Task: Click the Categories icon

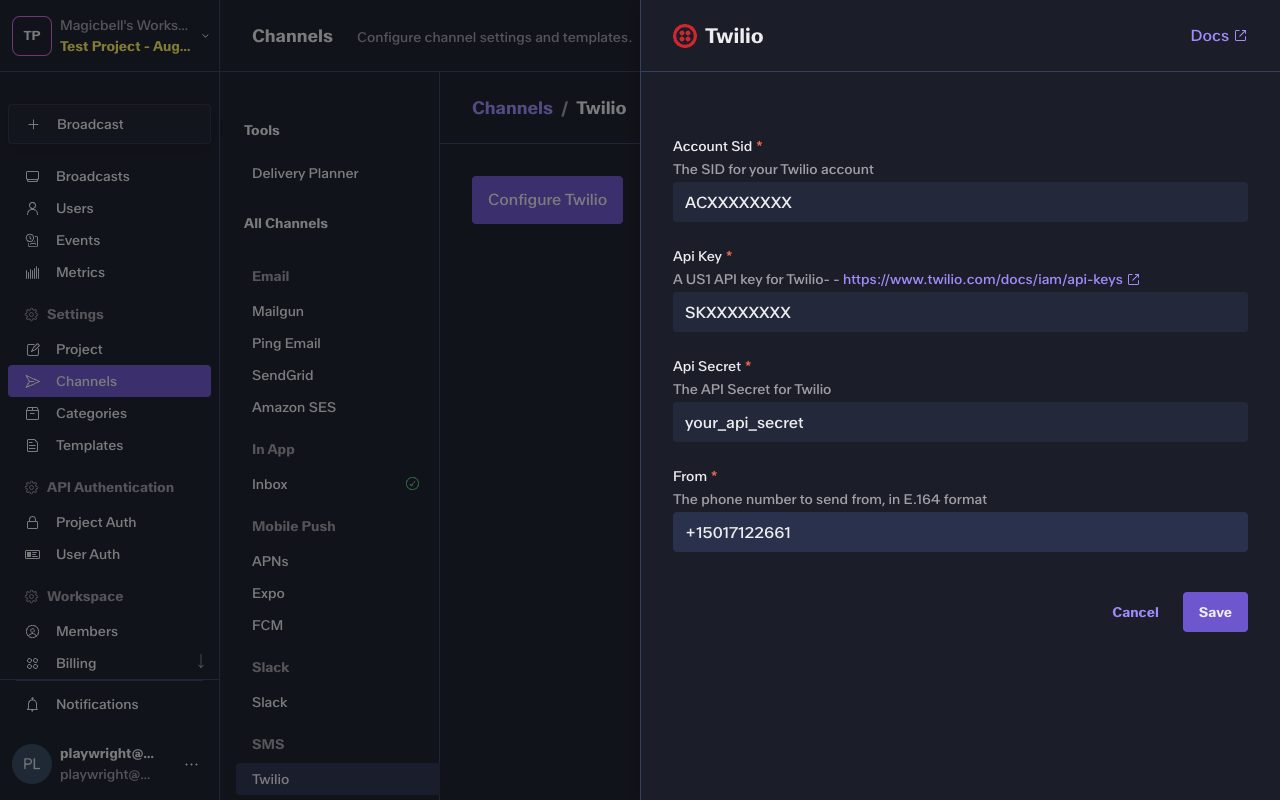Action: [32, 413]
